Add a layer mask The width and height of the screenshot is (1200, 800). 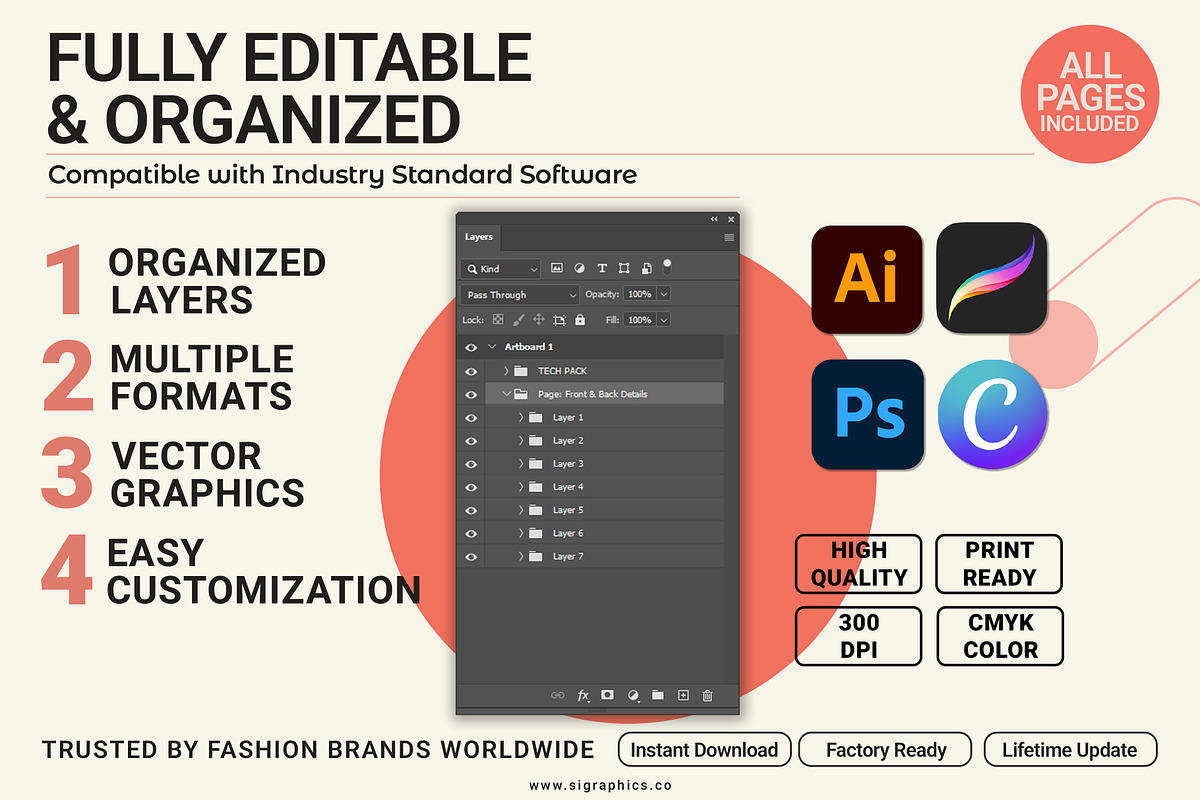607,694
